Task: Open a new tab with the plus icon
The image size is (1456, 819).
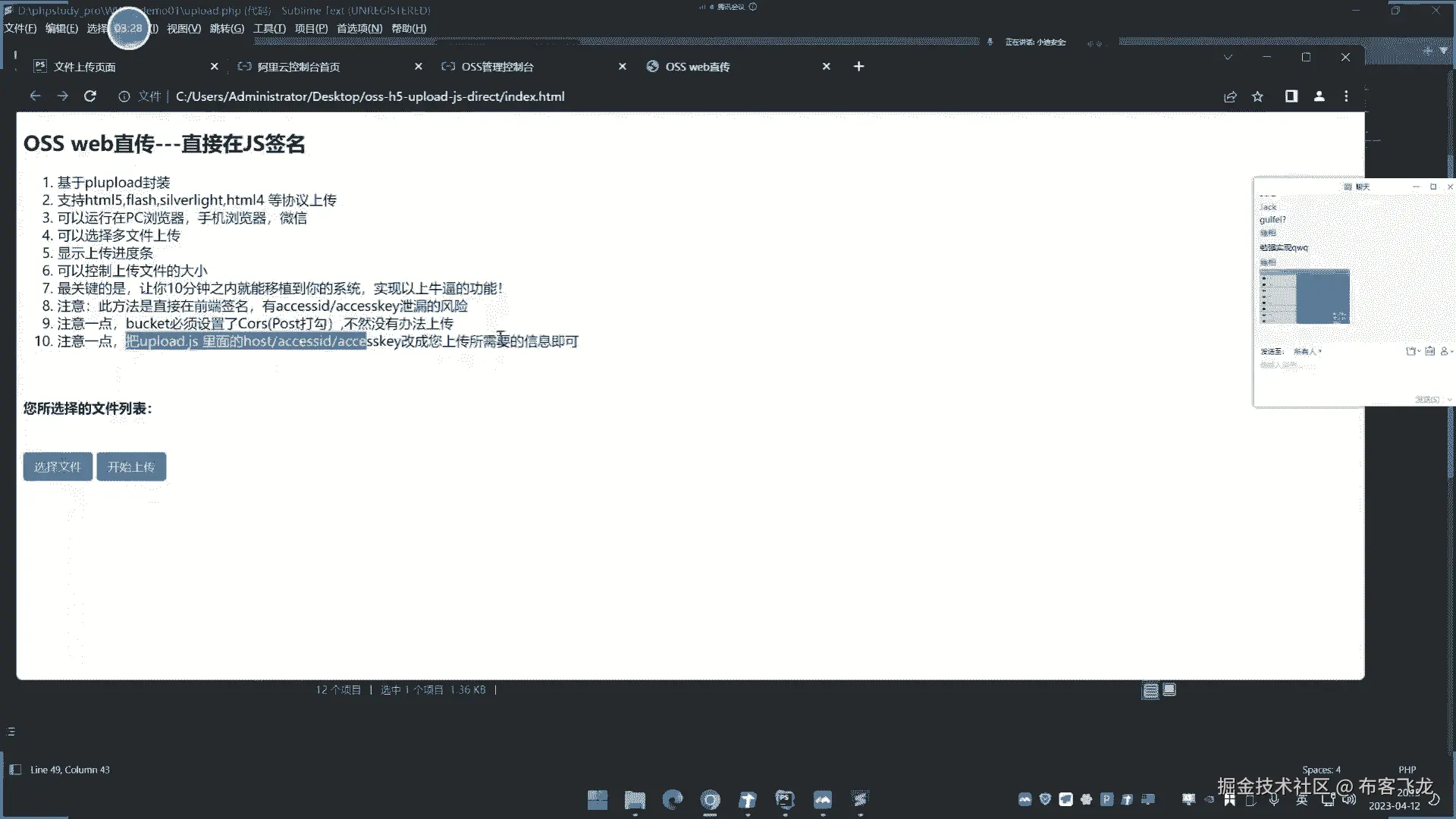Action: [858, 67]
